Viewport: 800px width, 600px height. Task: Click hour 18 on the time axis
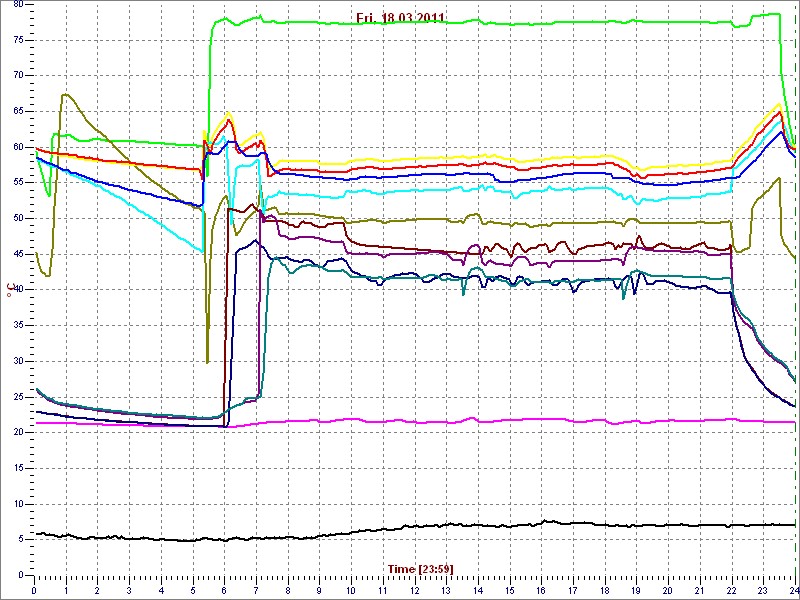(605, 590)
